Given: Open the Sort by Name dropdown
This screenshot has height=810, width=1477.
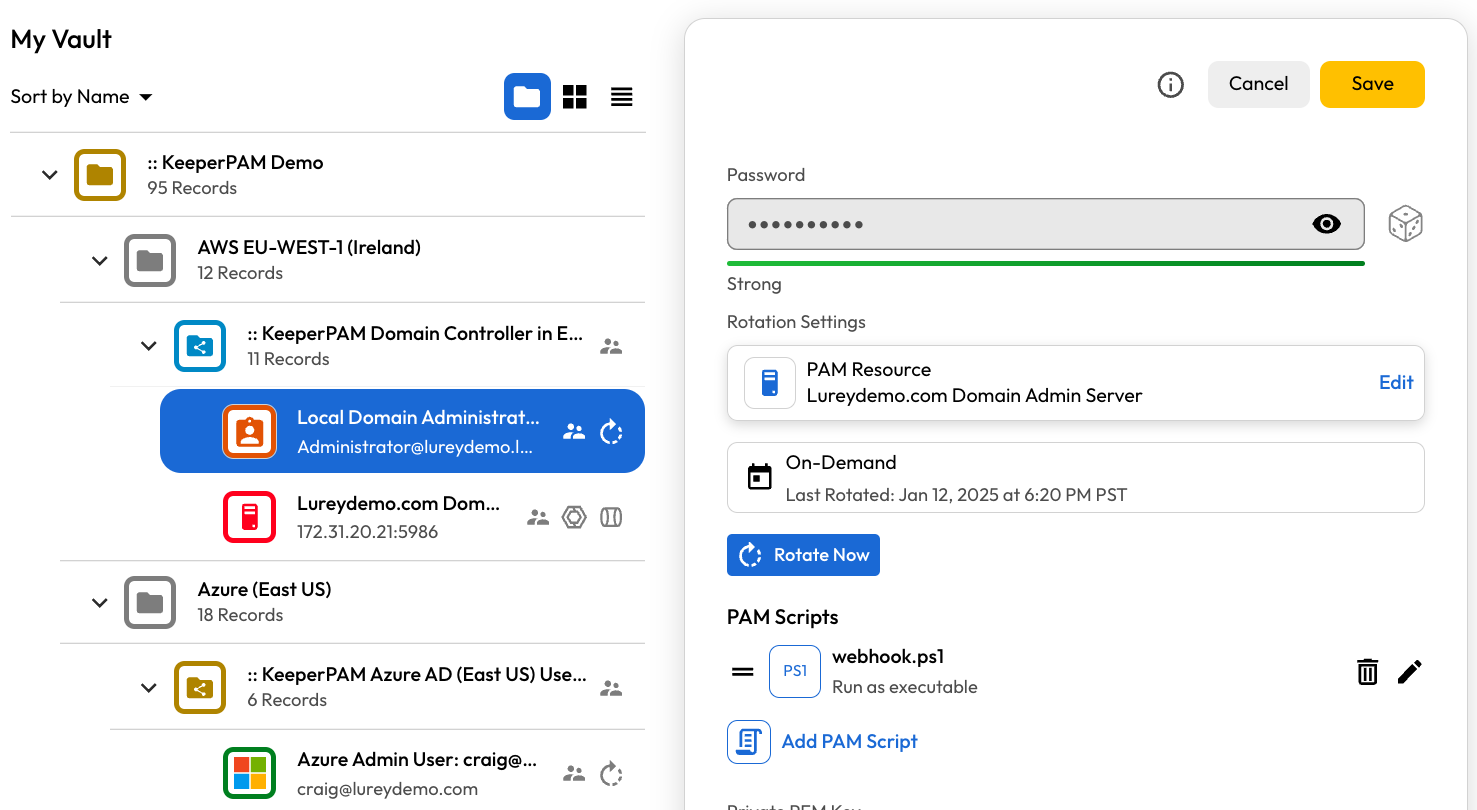Looking at the screenshot, I should coord(81,97).
